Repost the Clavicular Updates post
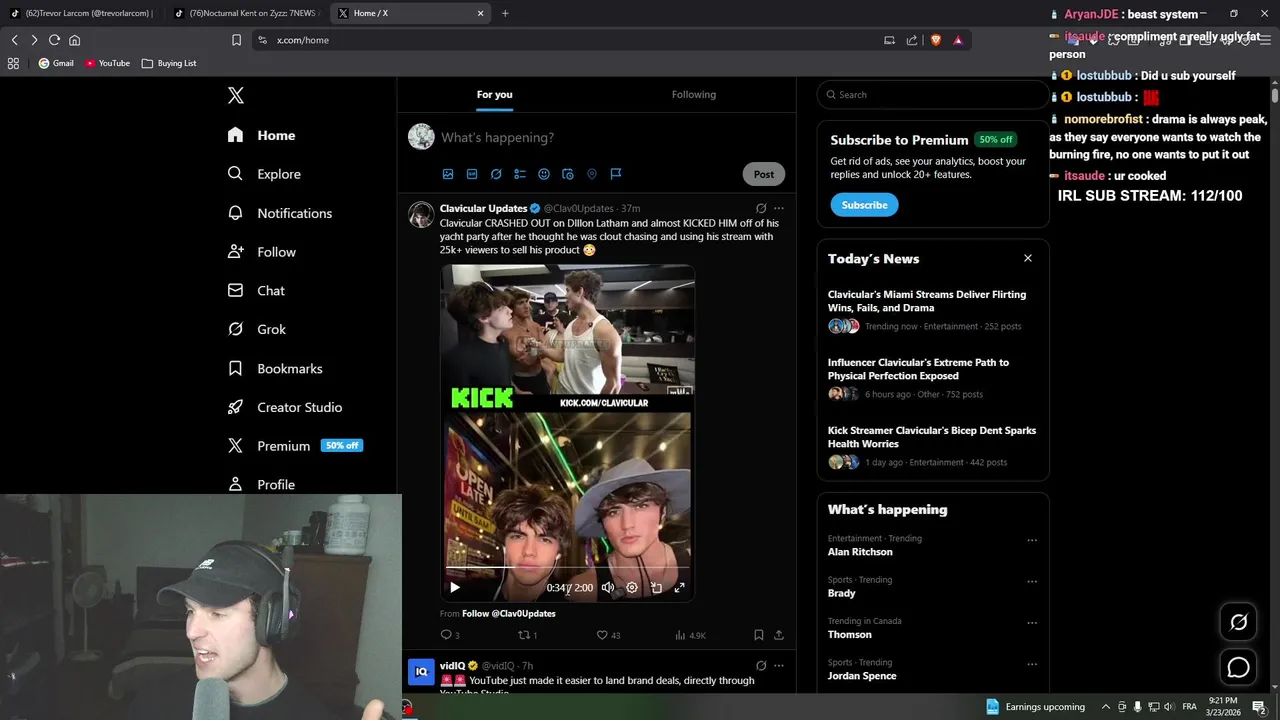1280x720 pixels. (527, 635)
